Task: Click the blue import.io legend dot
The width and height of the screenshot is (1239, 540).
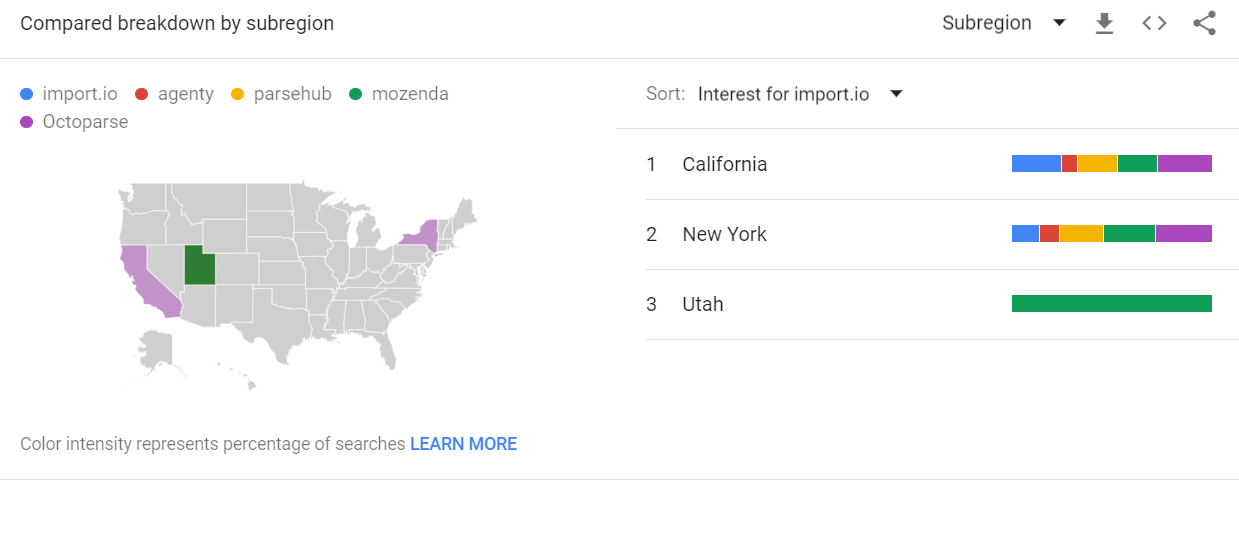Action: coord(27,94)
